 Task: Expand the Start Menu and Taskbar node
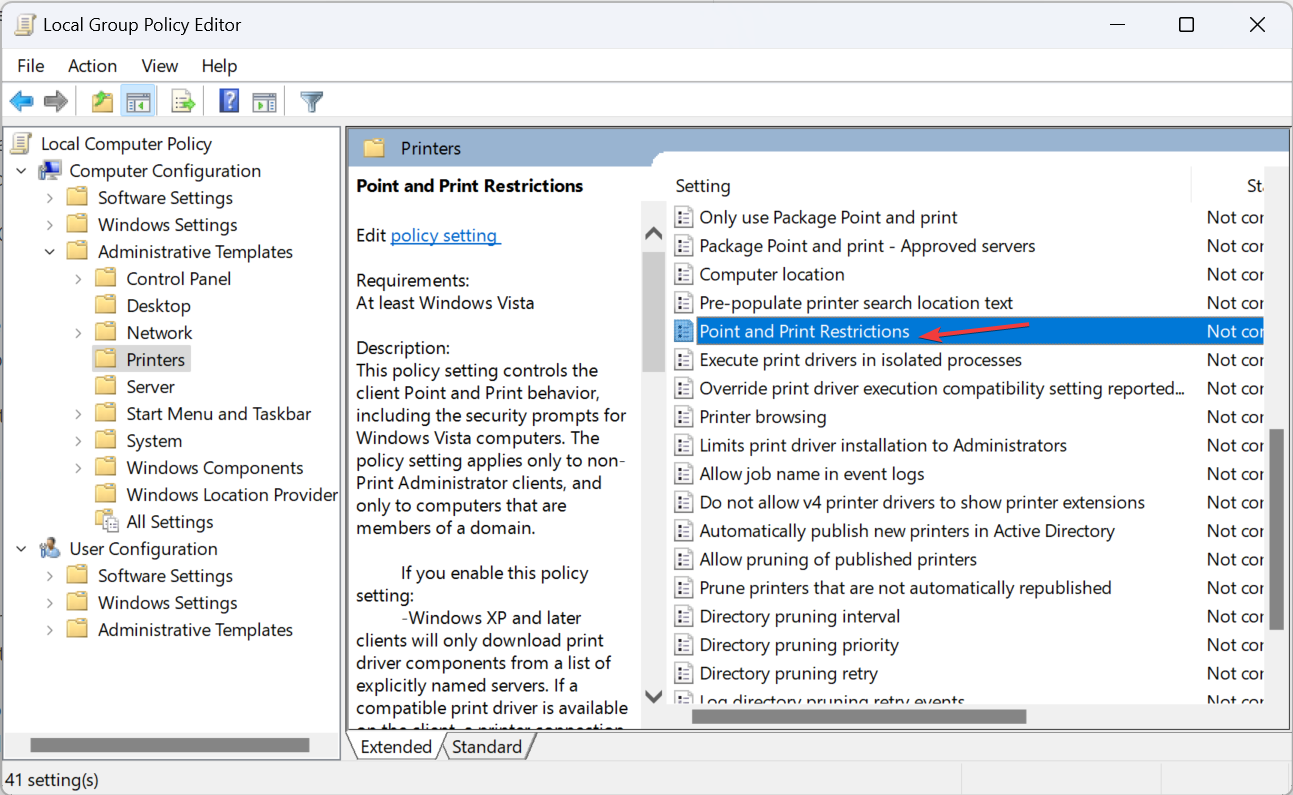pos(79,414)
